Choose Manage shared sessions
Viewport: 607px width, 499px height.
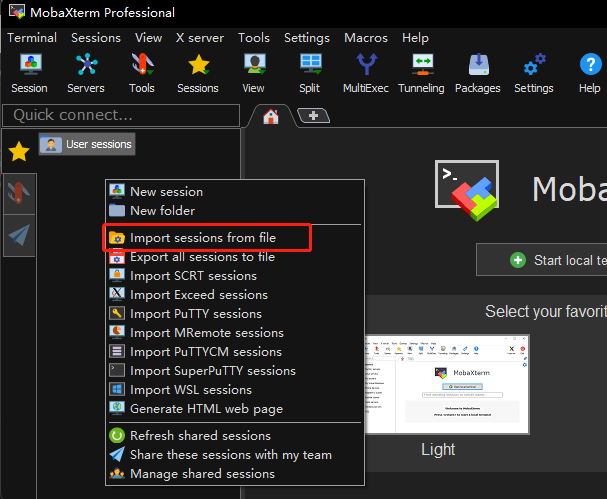coord(235,473)
